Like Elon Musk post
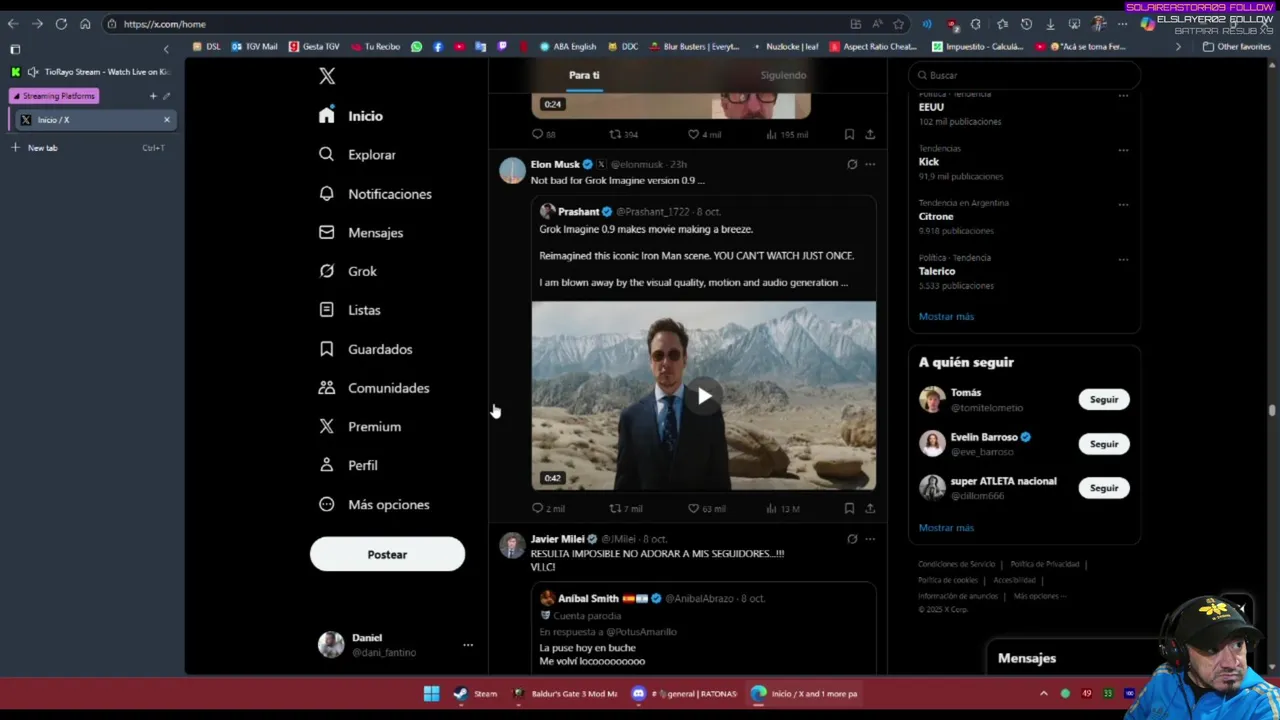This screenshot has height=720, width=1280. pyautogui.click(x=706, y=508)
